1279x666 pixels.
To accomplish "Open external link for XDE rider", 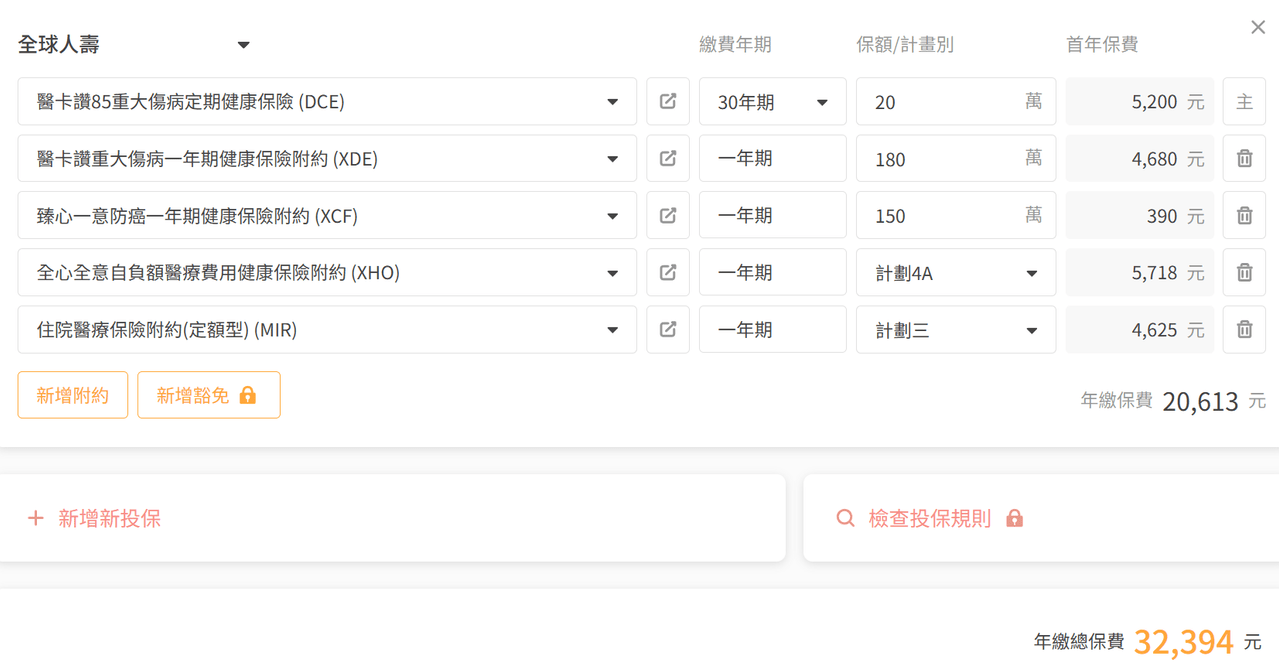I will coord(668,158).
